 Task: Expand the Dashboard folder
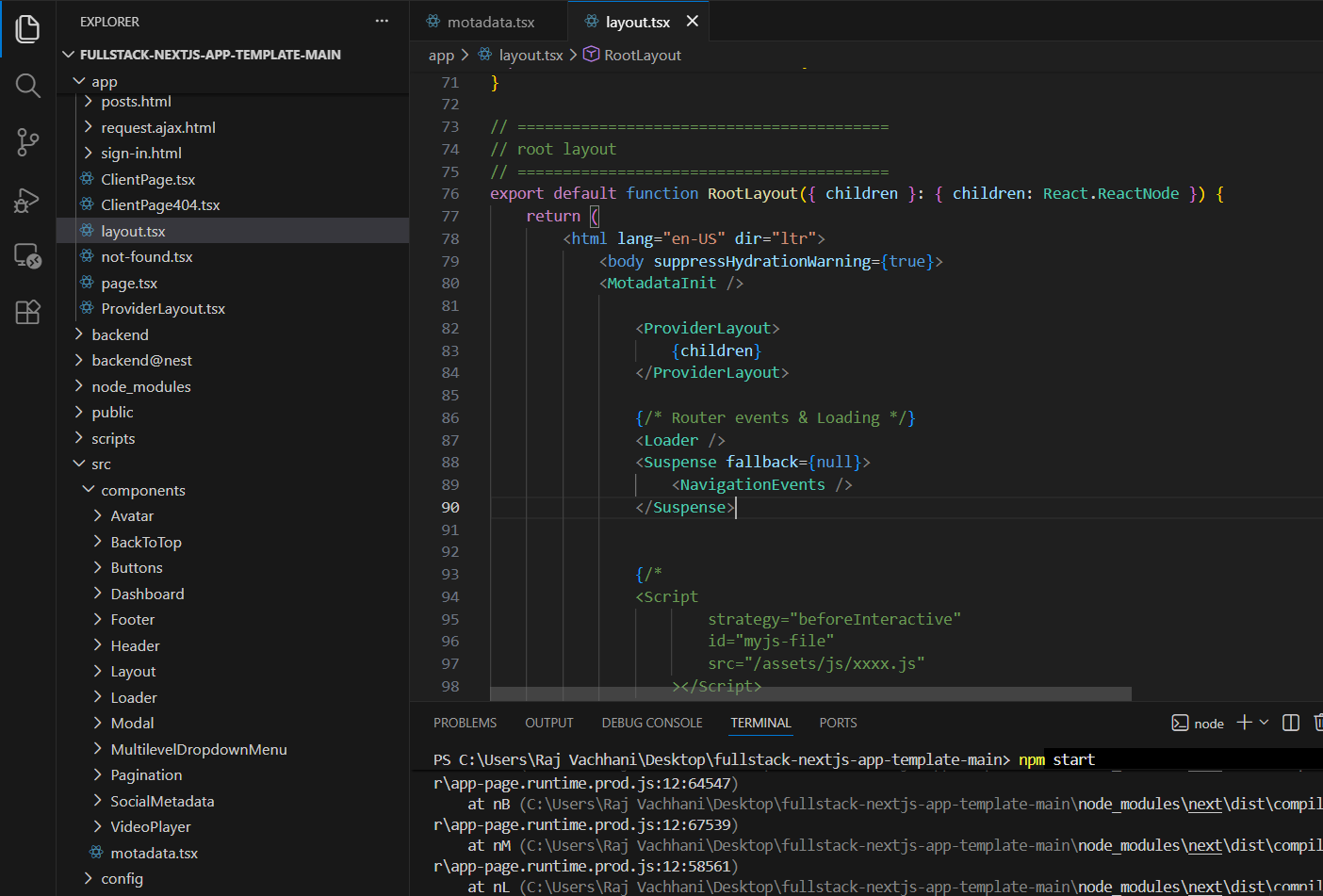pyautogui.click(x=98, y=594)
